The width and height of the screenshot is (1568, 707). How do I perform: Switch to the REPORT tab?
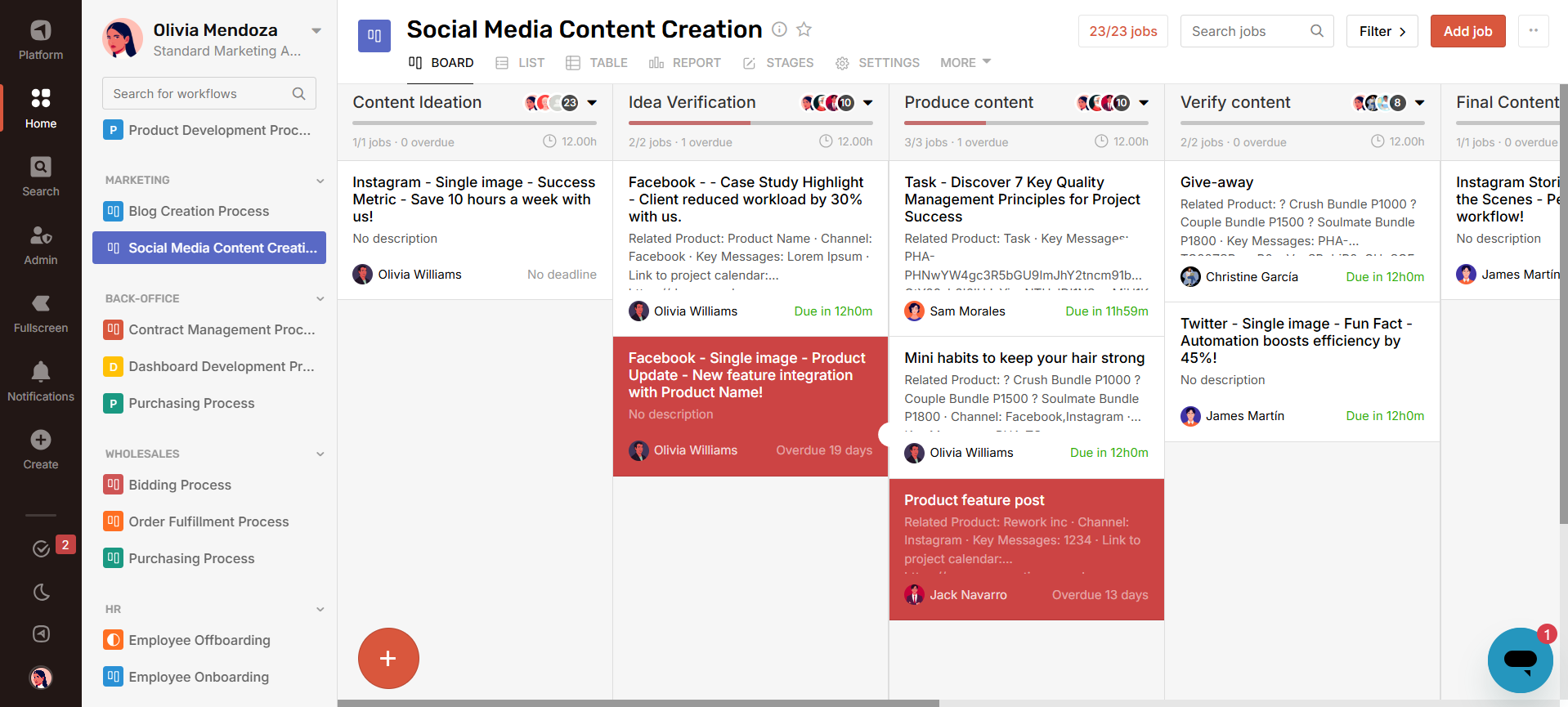[x=684, y=63]
